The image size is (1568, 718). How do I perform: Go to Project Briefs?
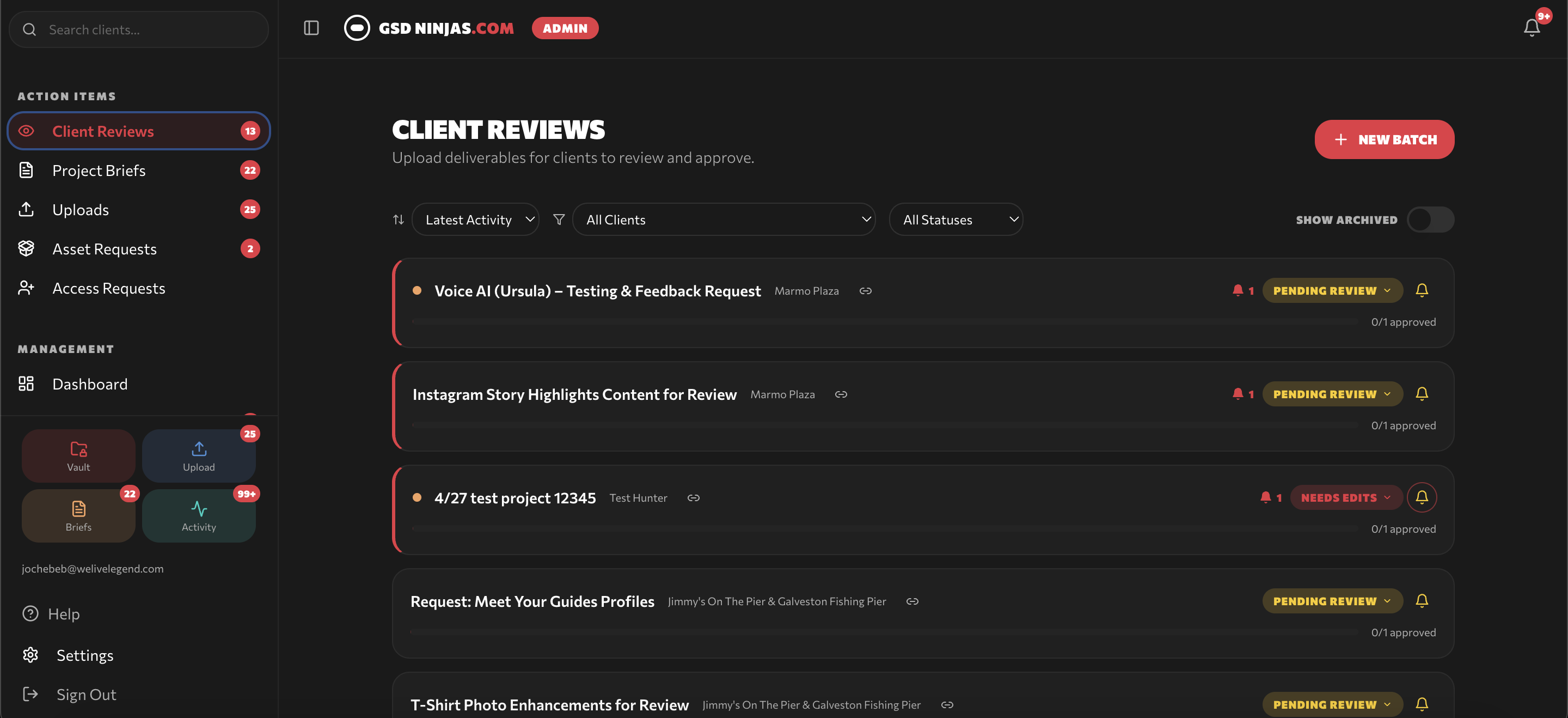pos(139,171)
